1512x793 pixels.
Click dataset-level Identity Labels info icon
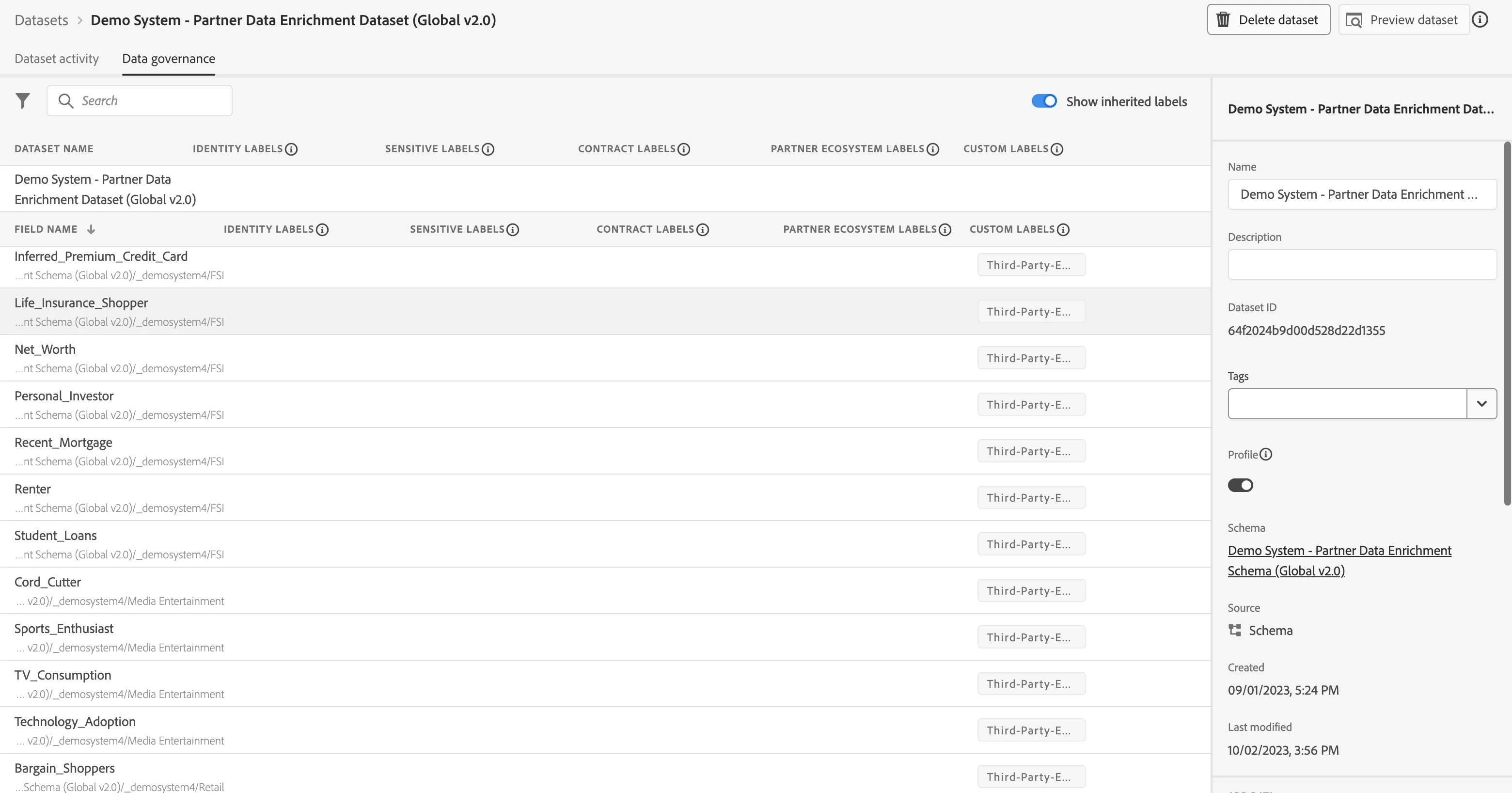291,149
